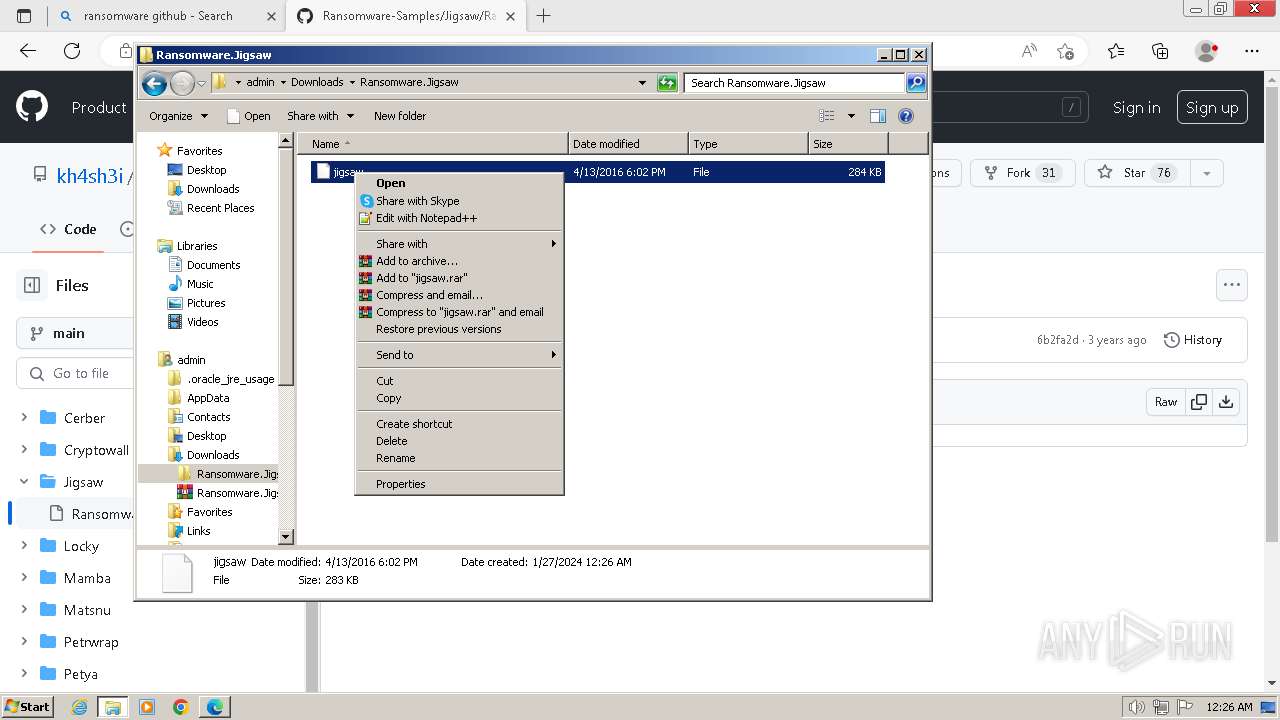The width and height of the screenshot is (1280, 720).
Task: Open Properties from the context menu
Action: [x=460, y=484]
